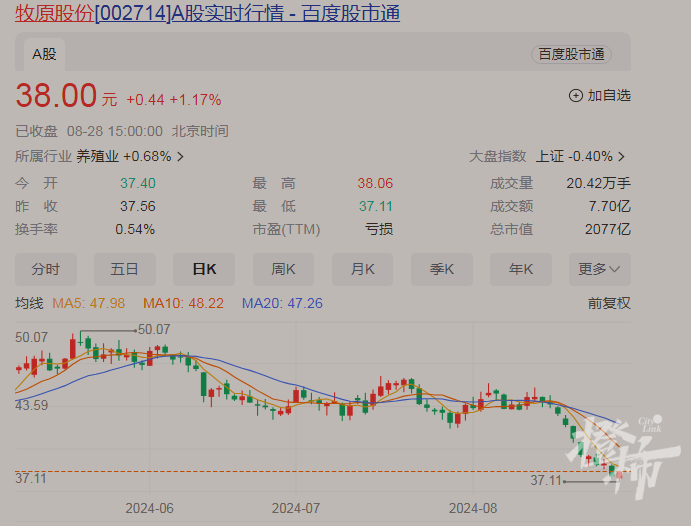Viewport: 691px width, 526px height.
Task: Click the 成交量 value 20.42万手
Action: [x=598, y=183]
